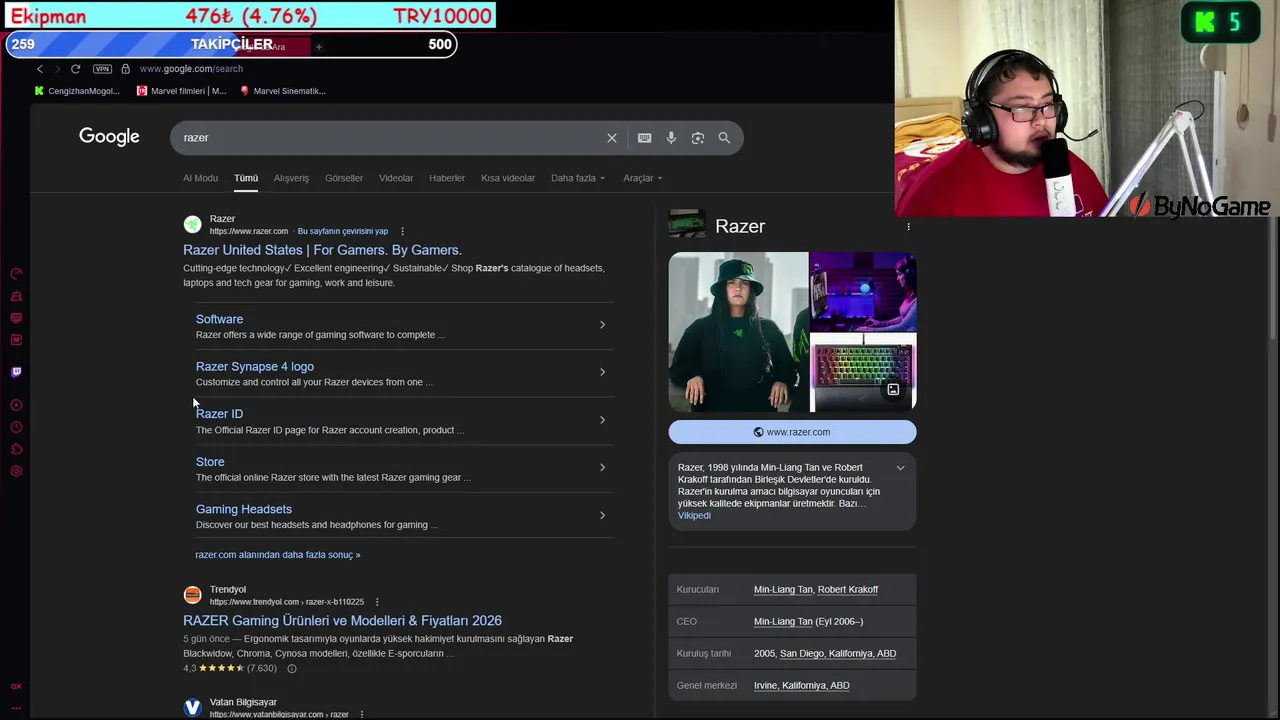Open the GX Cleaner icon in the sidebar
Screen dimensions: 1280x720
16,296
